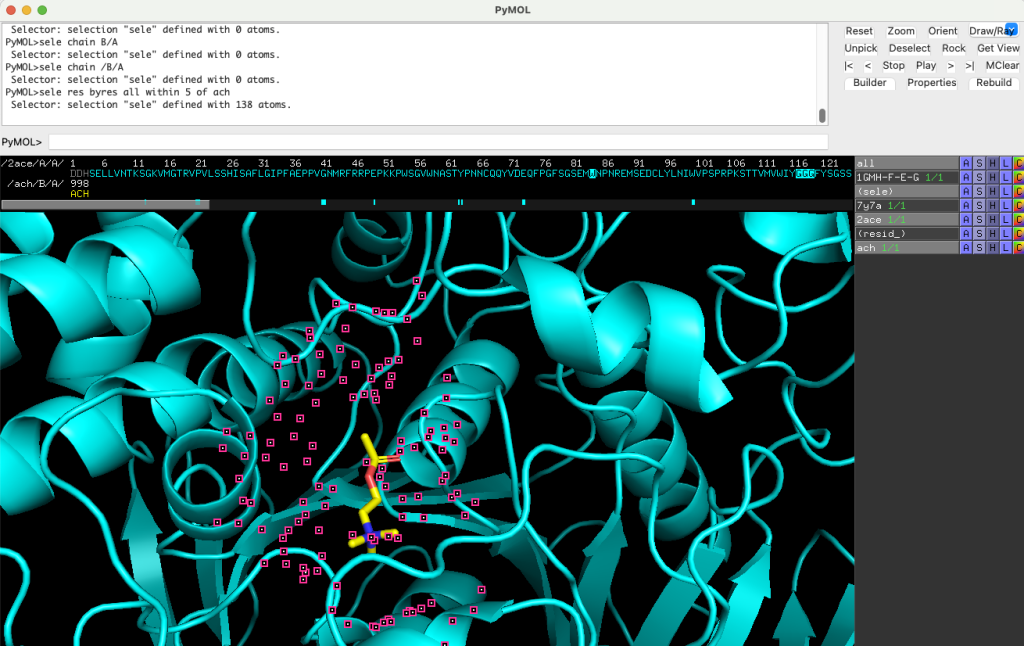Screen dimensions: 1024x646
Task: Open the Label menu for (sele) selection
Action: point(1005,191)
